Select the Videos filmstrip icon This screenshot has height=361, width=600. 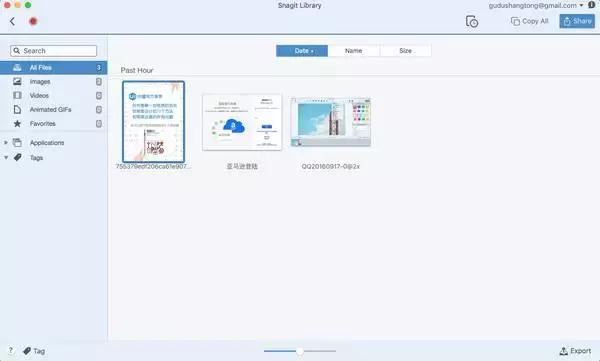(17, 95)
